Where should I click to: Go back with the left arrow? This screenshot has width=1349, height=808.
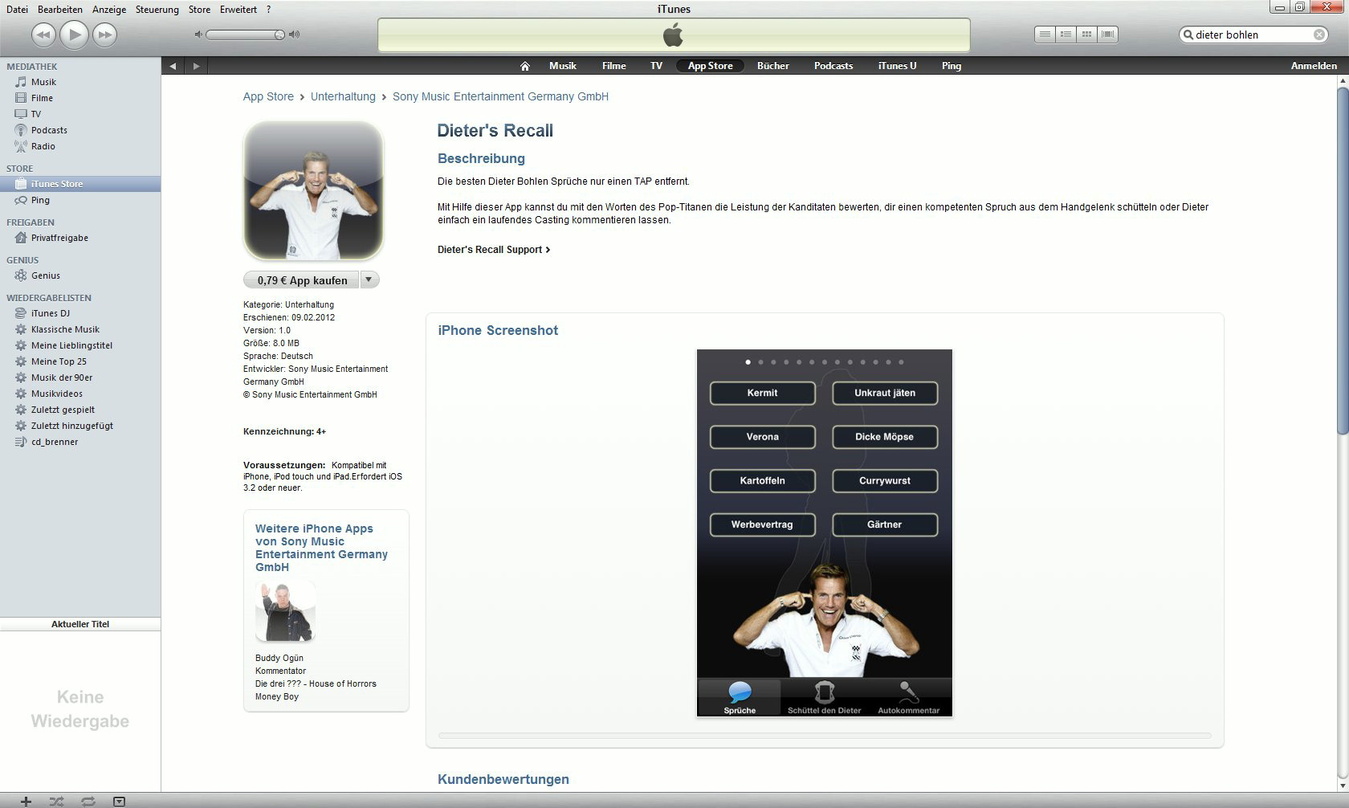173,66
